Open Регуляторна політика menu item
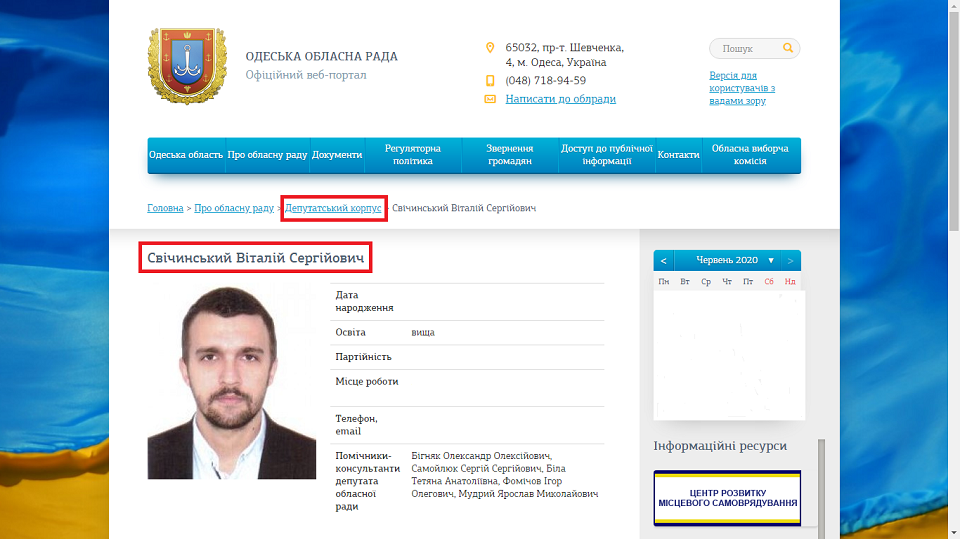This screenshot has width=960, height=539. (413, 155)
